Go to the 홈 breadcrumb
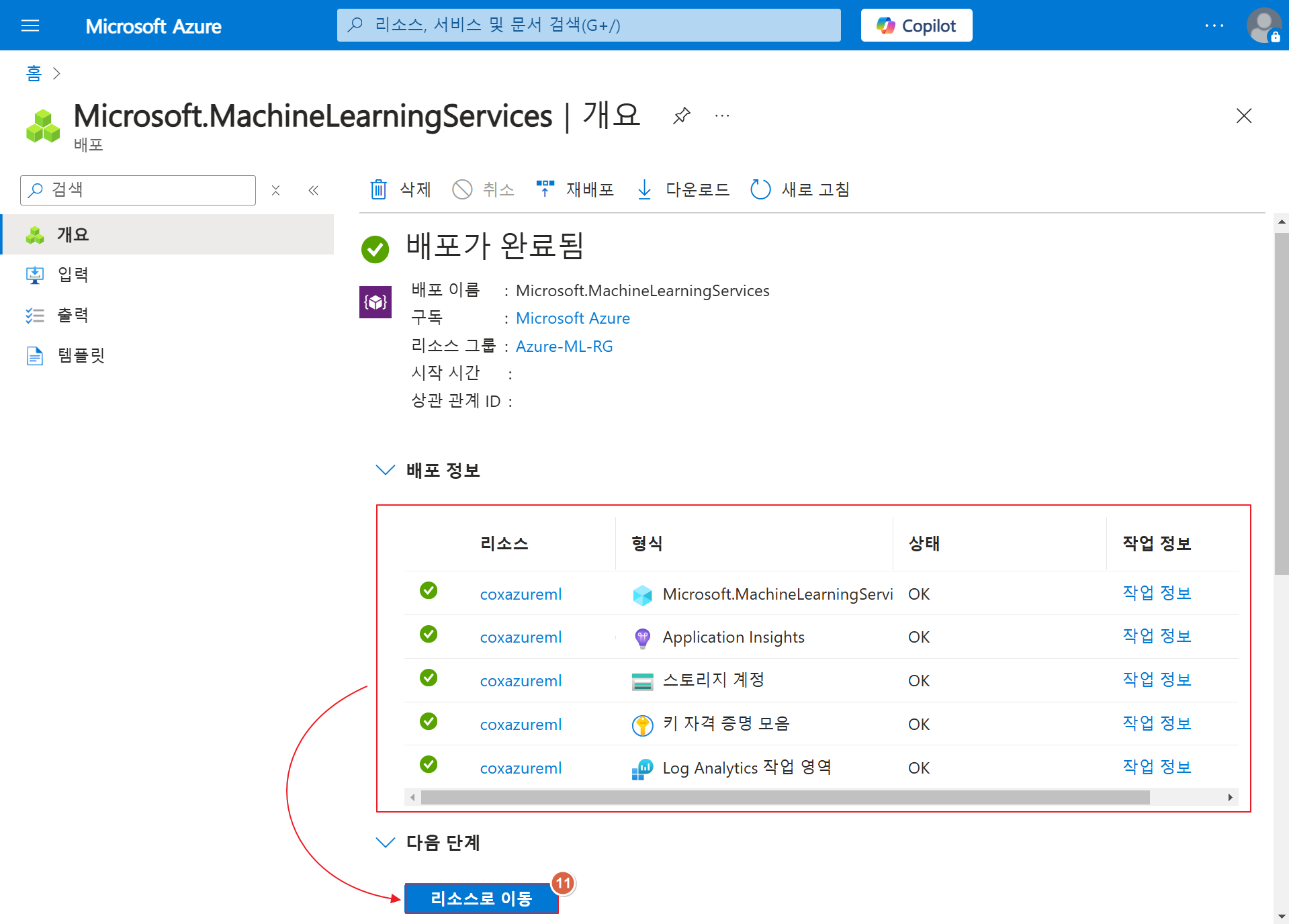1289x924 pixels. [x=34, y=73]
